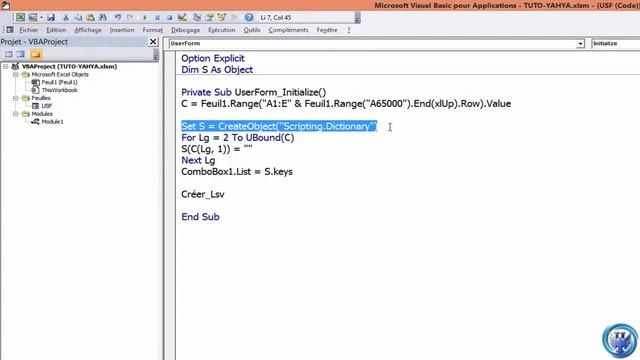Click the Option Explicit code line

213,58
